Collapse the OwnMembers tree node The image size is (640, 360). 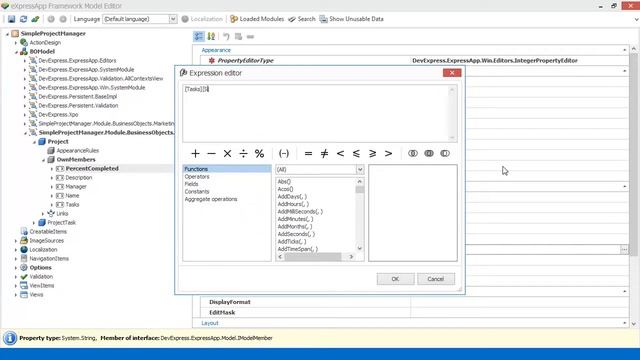[43, 160]
